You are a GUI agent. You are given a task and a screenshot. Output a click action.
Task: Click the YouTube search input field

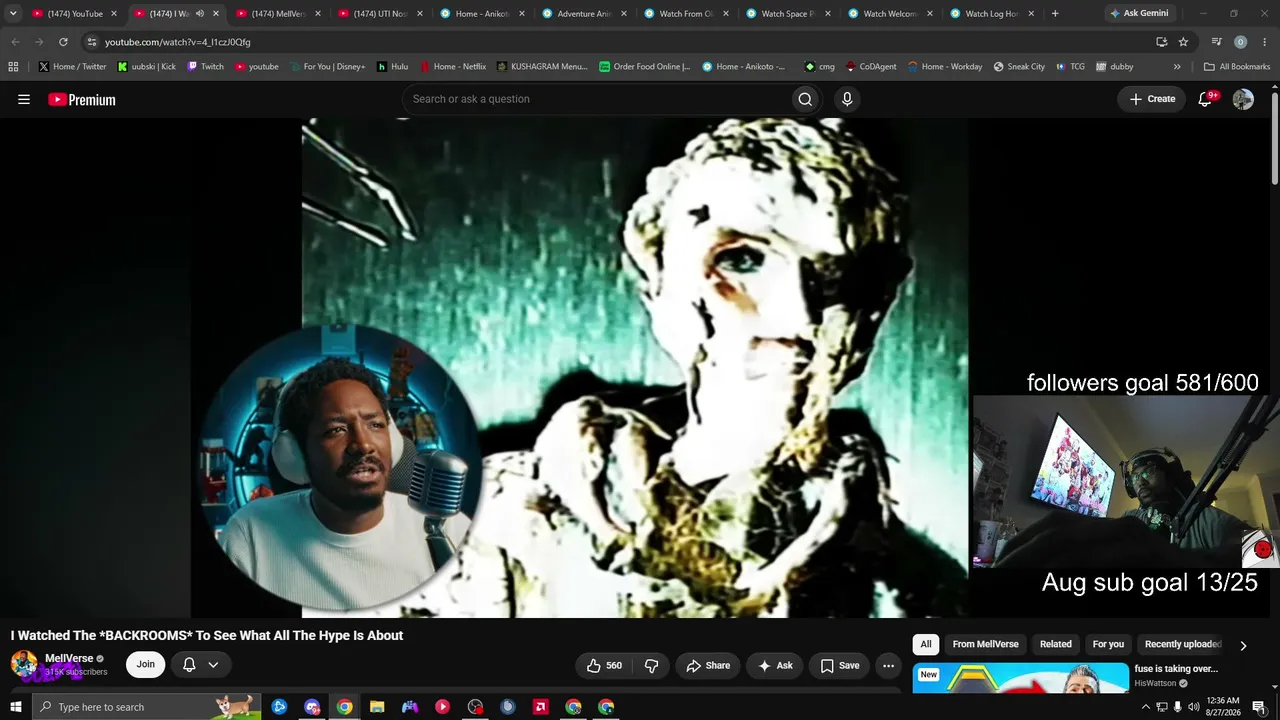tap(596, 99)
